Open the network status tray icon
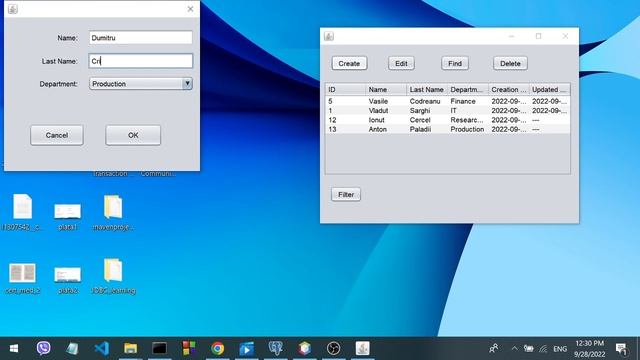This screenshot has width=640, height=360. point(543,349)
